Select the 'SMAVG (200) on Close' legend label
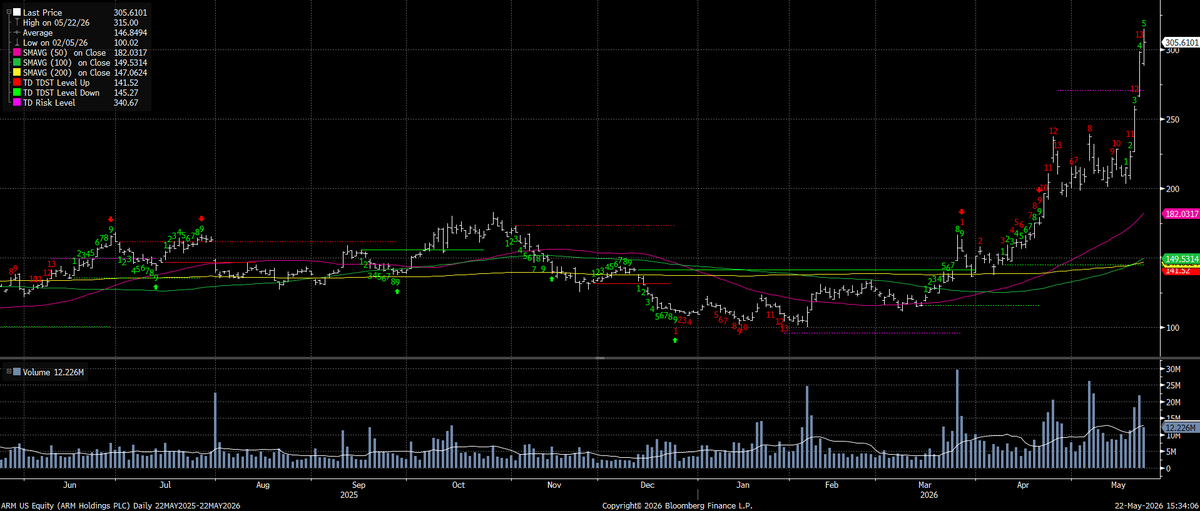The width and height of the screenshot is (1200, 511). coord(66,72)
